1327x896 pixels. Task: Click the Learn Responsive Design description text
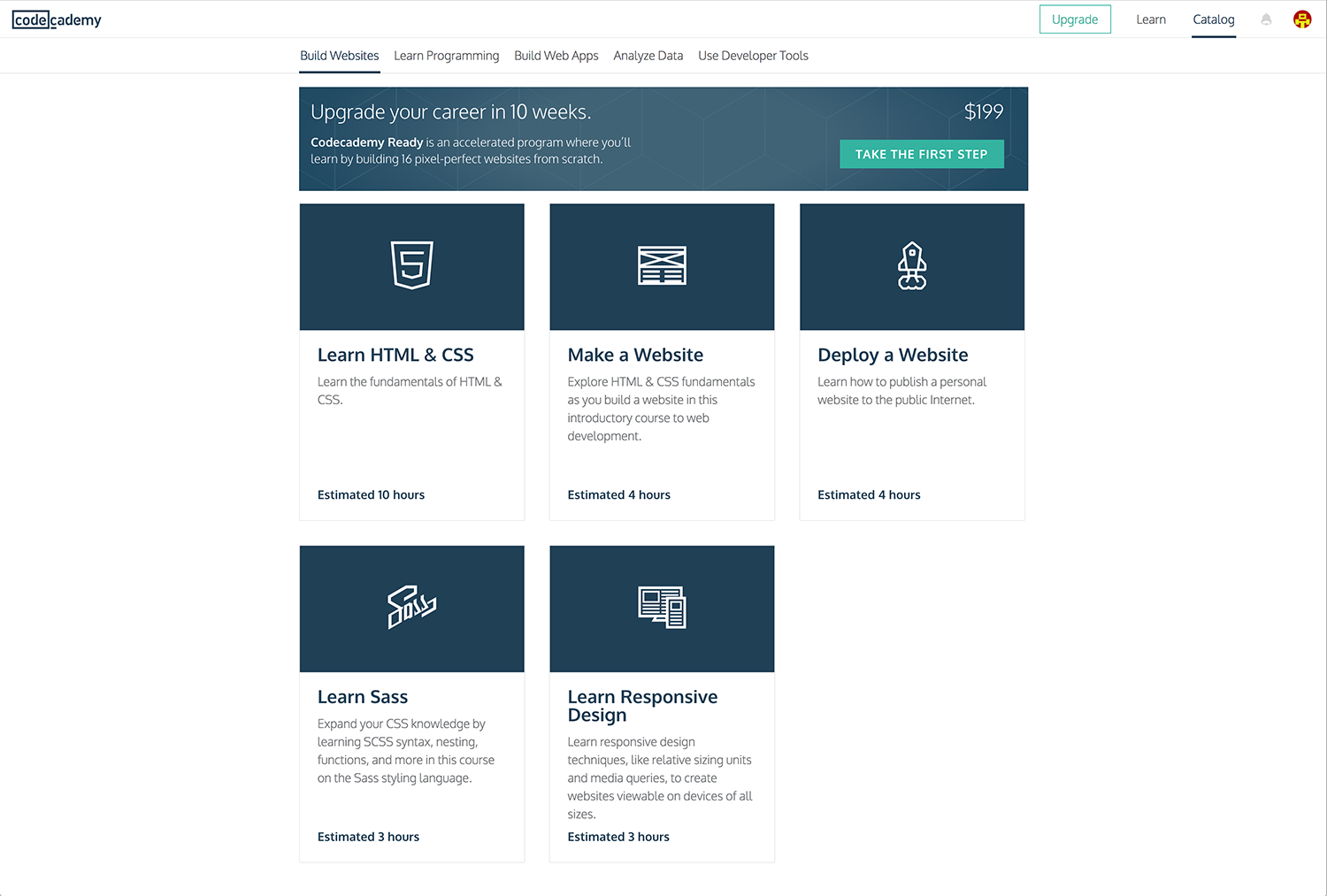pos(660,778)
